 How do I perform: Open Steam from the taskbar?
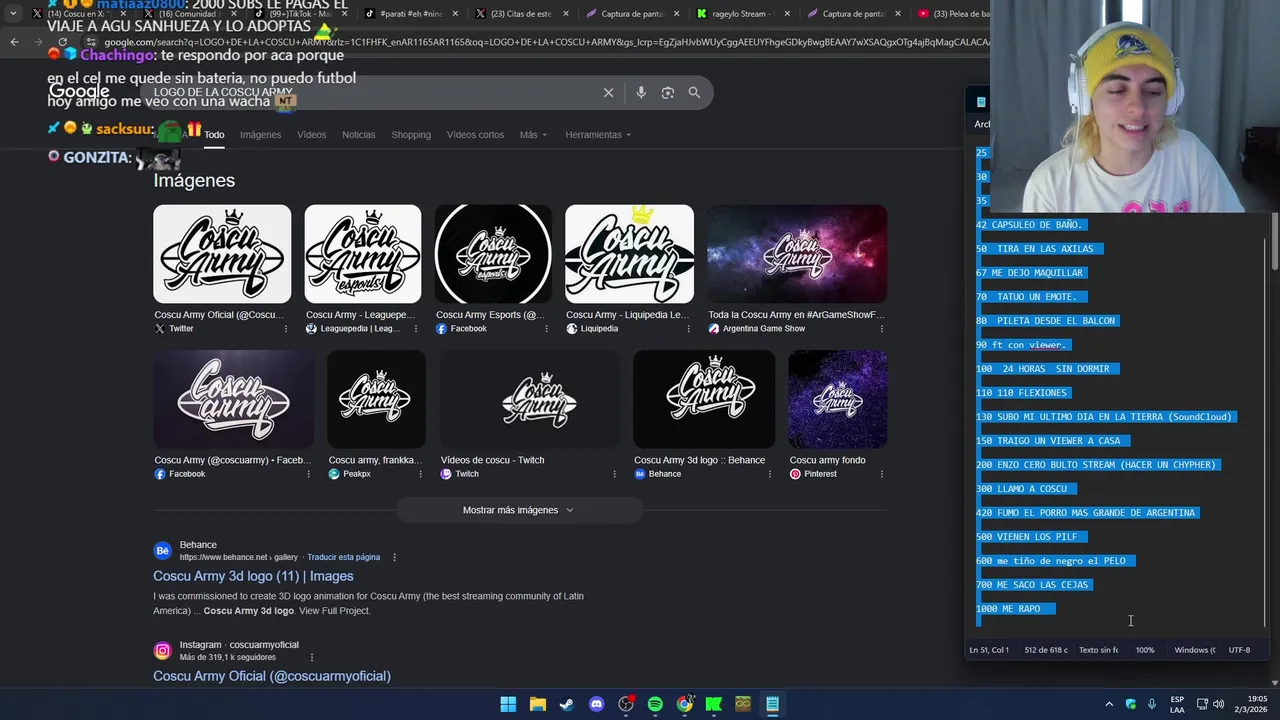pos(567,704)
